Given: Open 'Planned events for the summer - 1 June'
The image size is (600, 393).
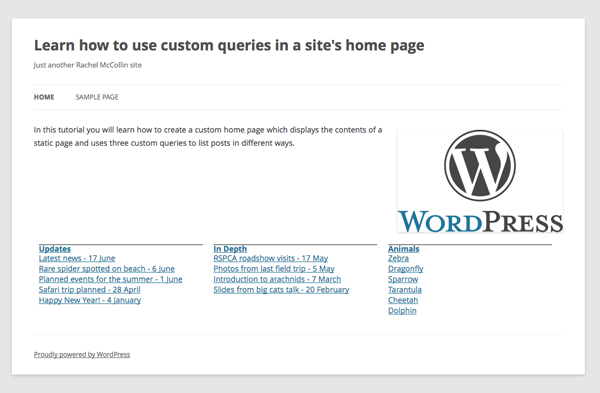Looking at the screenshot, I should (111, 279).
